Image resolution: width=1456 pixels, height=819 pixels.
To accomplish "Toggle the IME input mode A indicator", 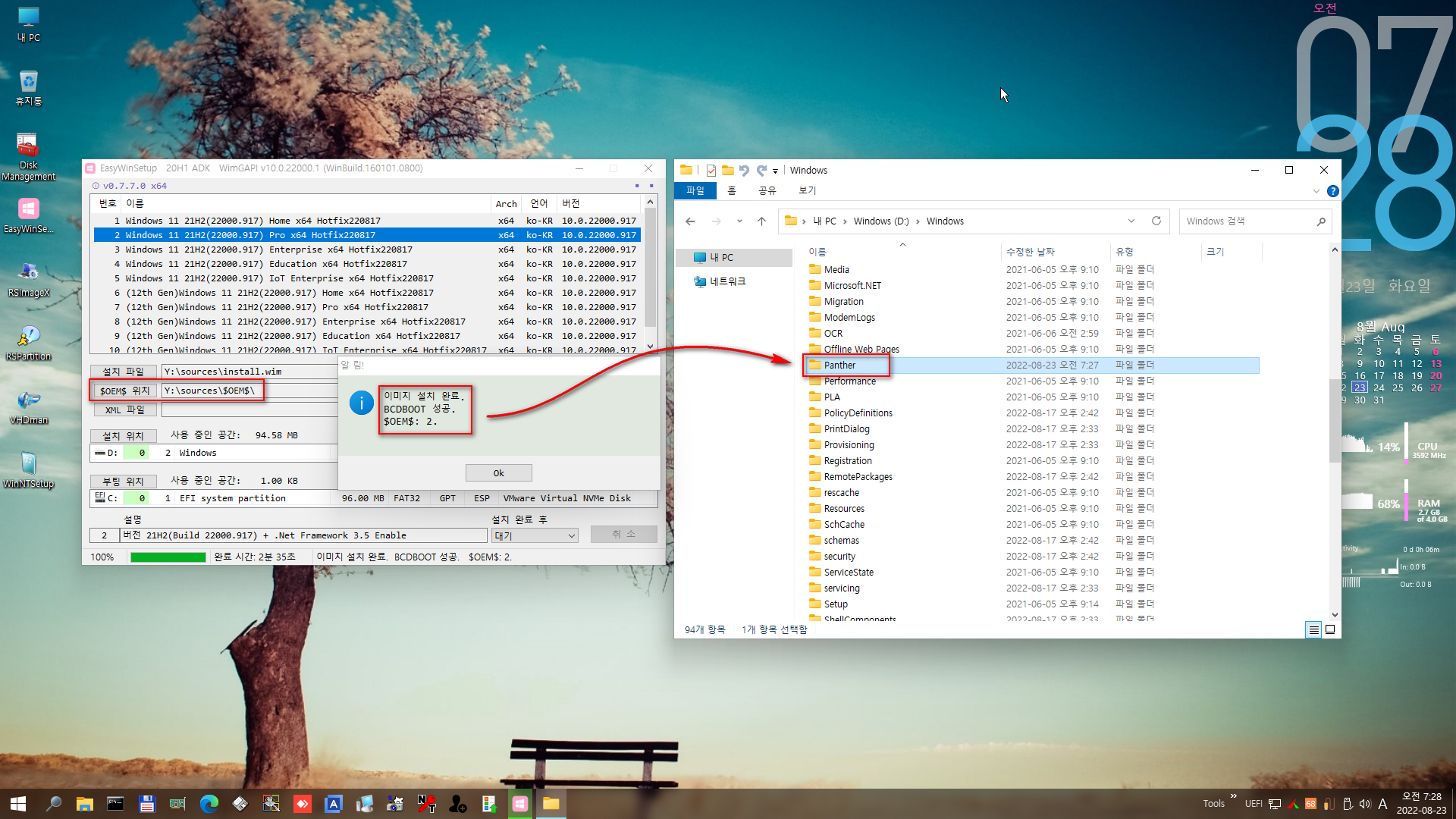I will click(1382, 804).
